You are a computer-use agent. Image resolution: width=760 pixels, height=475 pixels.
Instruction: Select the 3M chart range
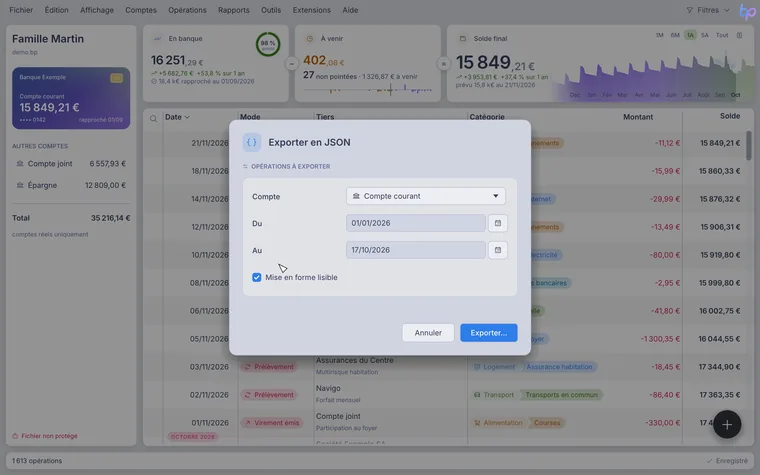[659, 35]
